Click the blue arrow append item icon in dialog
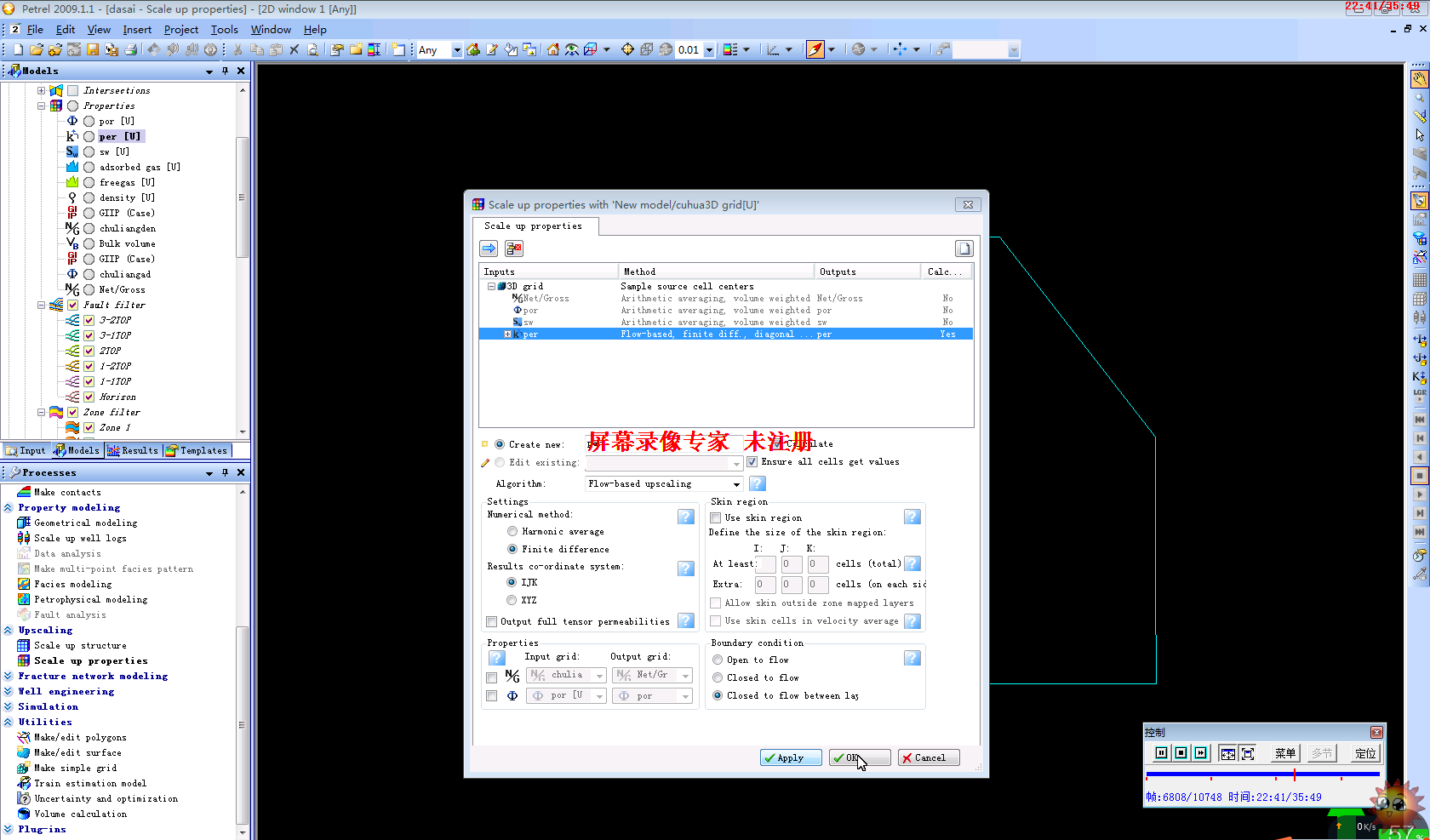The image size is (1430, 840). [489, 249]
